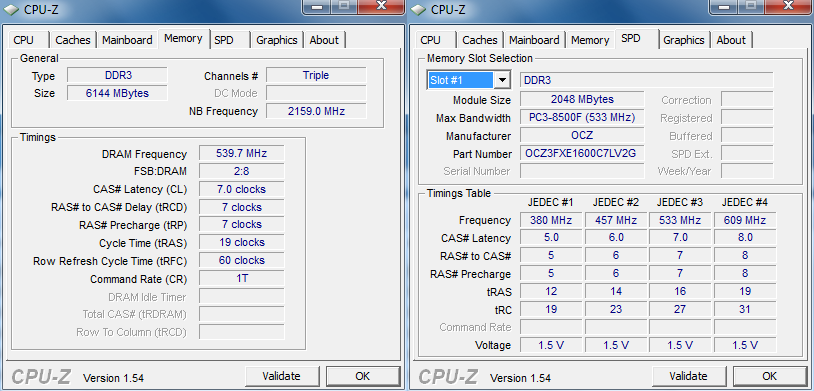Click the FSB:DRAM 2:8 ratio value
Viewport: 814px width, 391px height.
tap(241, 171)
